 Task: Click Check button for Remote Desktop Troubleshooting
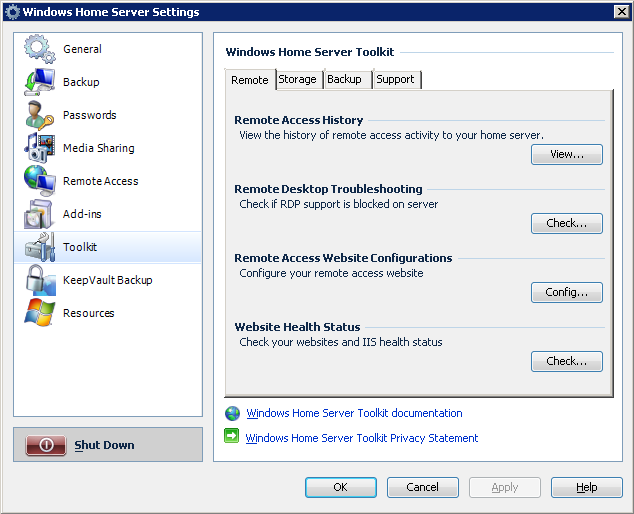[567, 223]
